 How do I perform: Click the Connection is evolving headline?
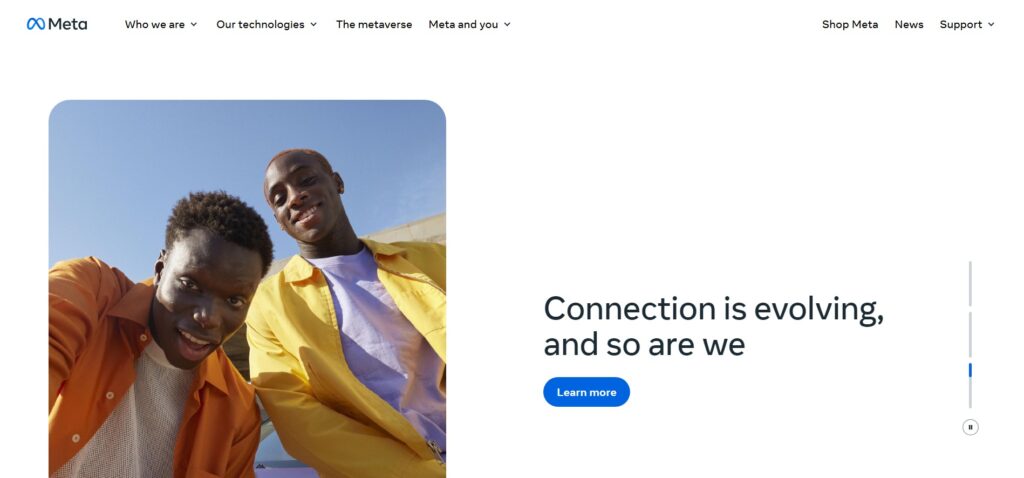(713, 326)
